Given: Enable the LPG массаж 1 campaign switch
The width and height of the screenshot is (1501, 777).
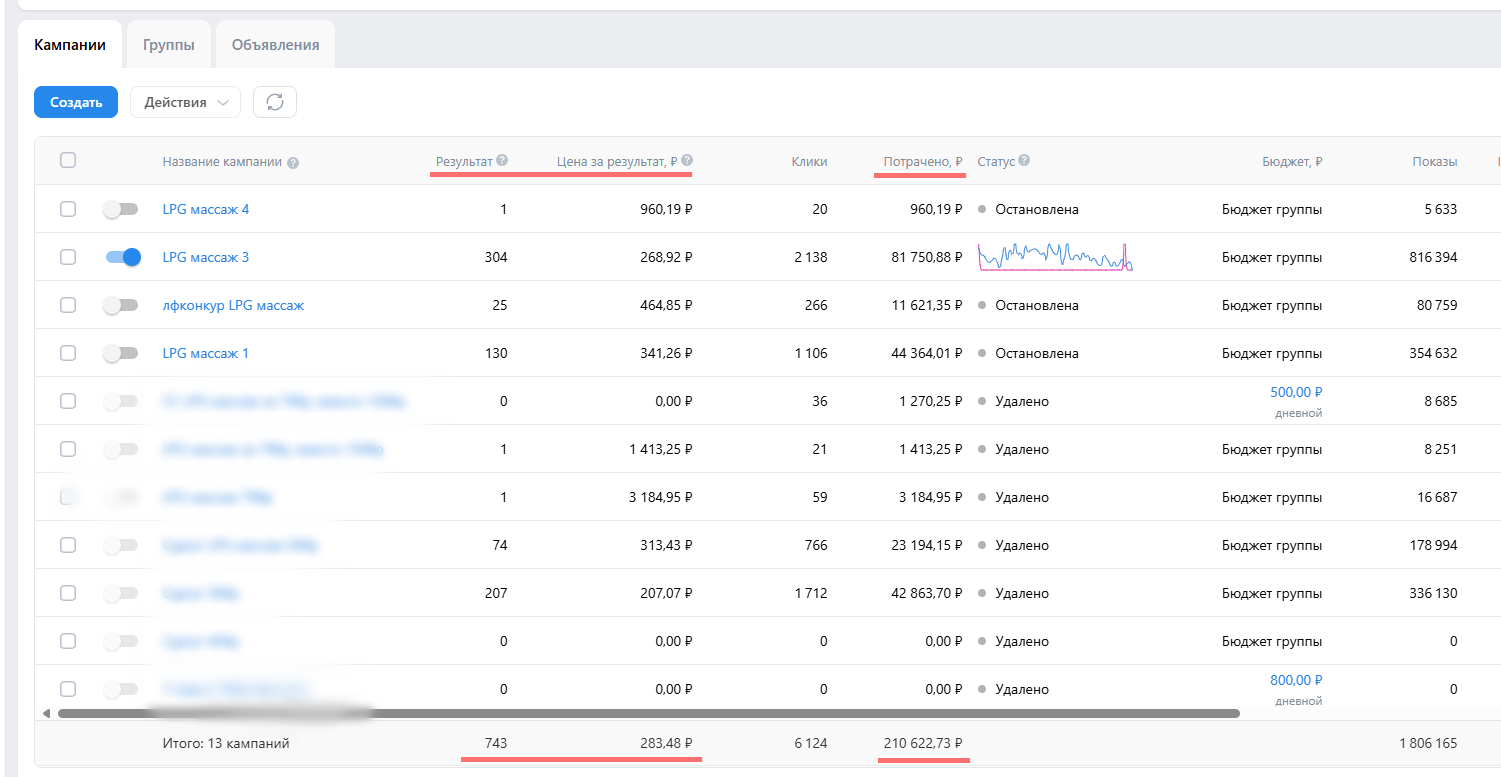Looking at the screenshot, I should (x=121, y=353).
